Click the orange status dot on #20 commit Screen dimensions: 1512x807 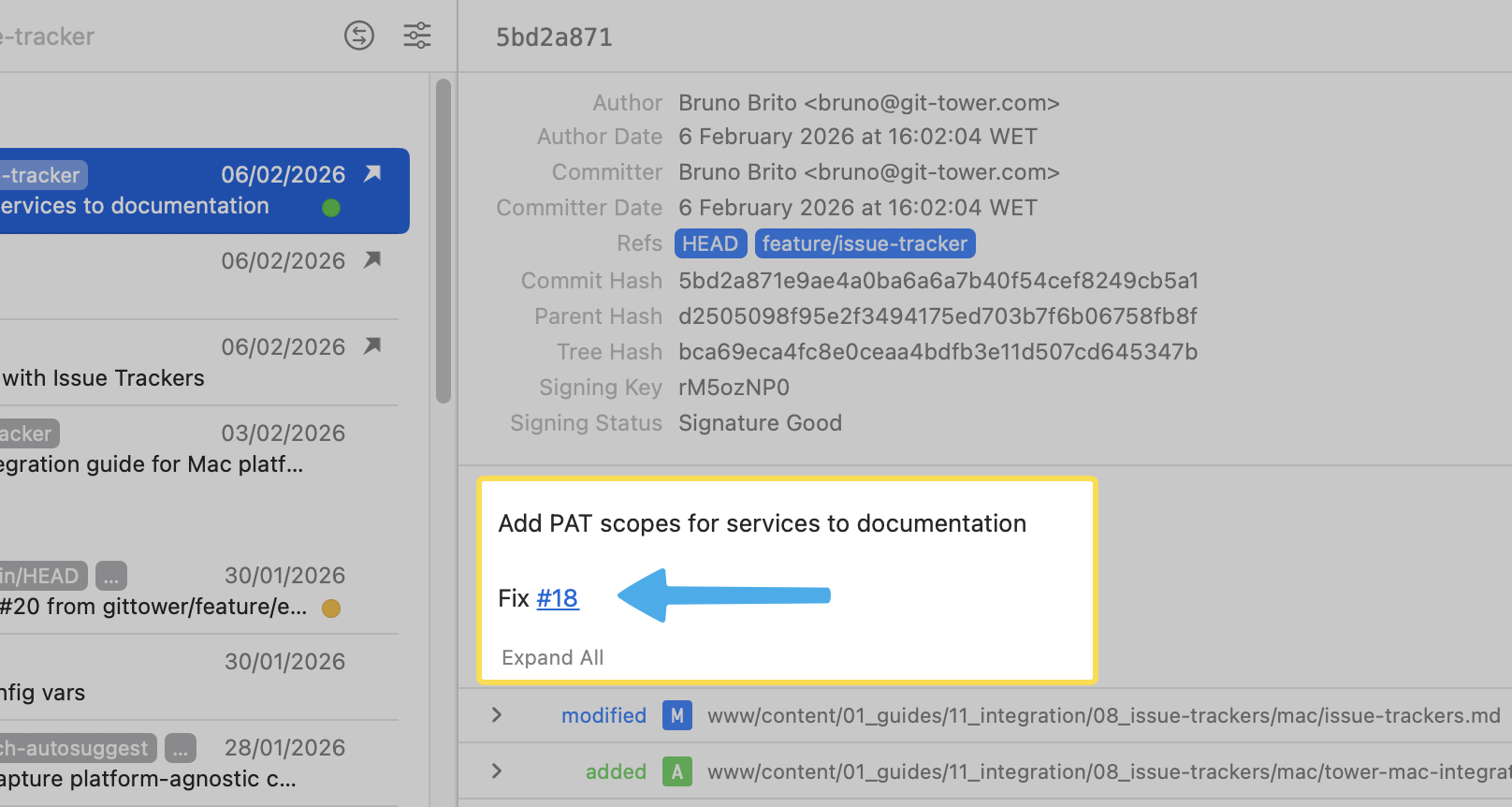pos(331,609)
